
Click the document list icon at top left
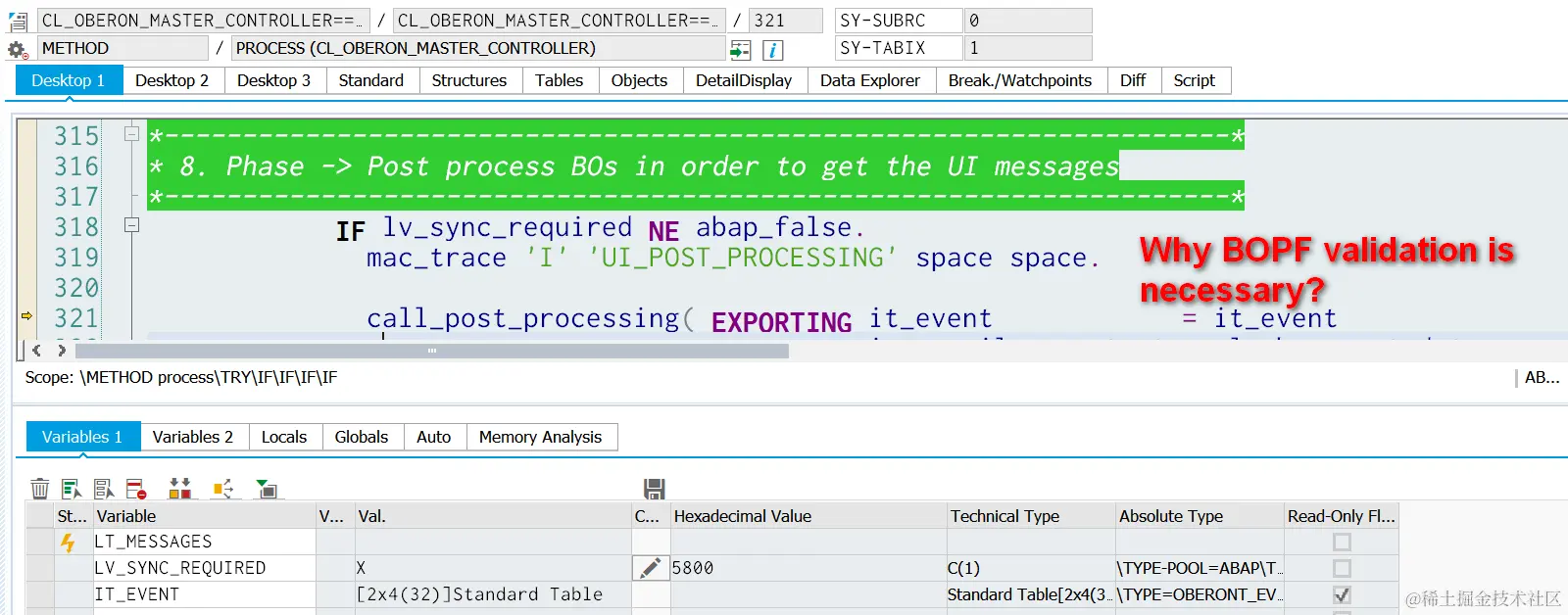(18, 21)
